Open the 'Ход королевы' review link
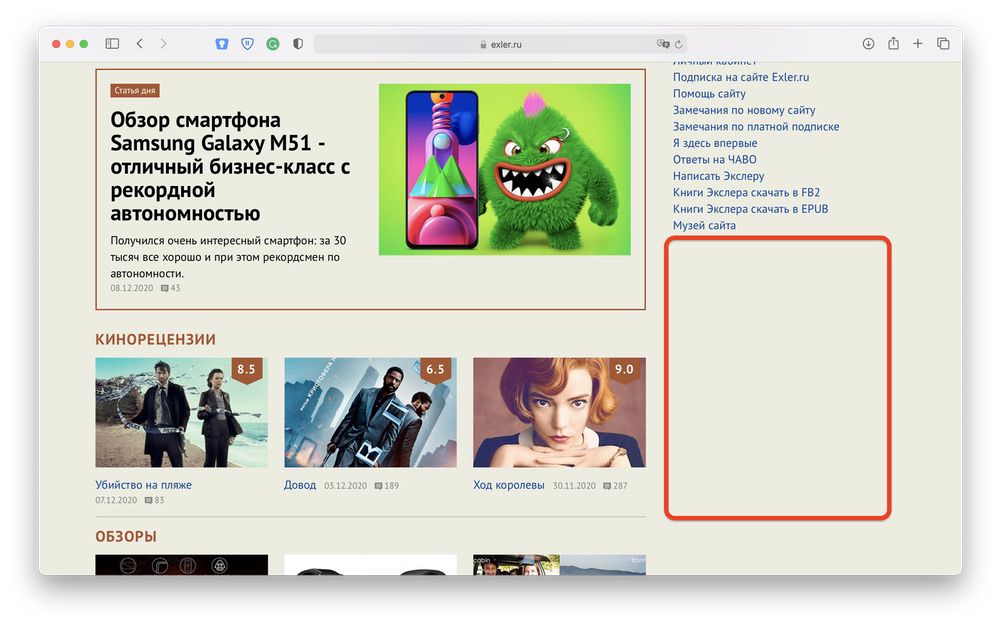The image size is (1000, 626). (509, 485)
